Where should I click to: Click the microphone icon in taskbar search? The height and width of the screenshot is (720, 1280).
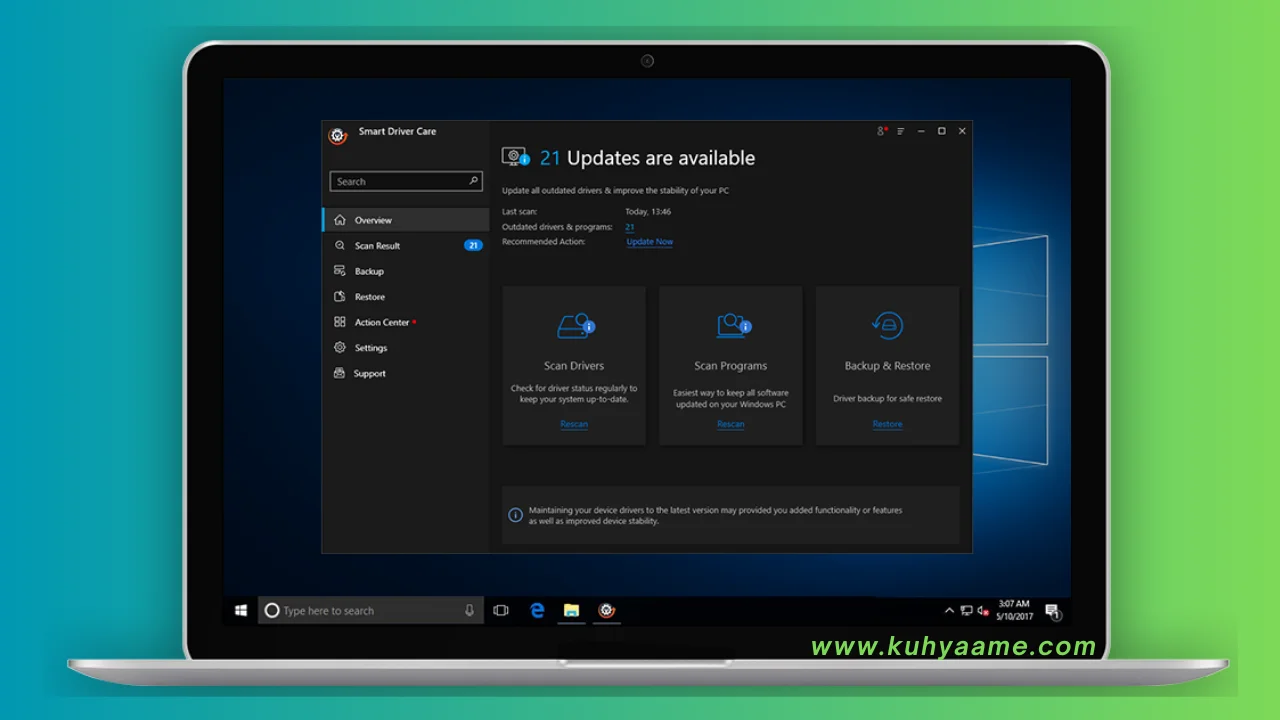pos(469,610)
